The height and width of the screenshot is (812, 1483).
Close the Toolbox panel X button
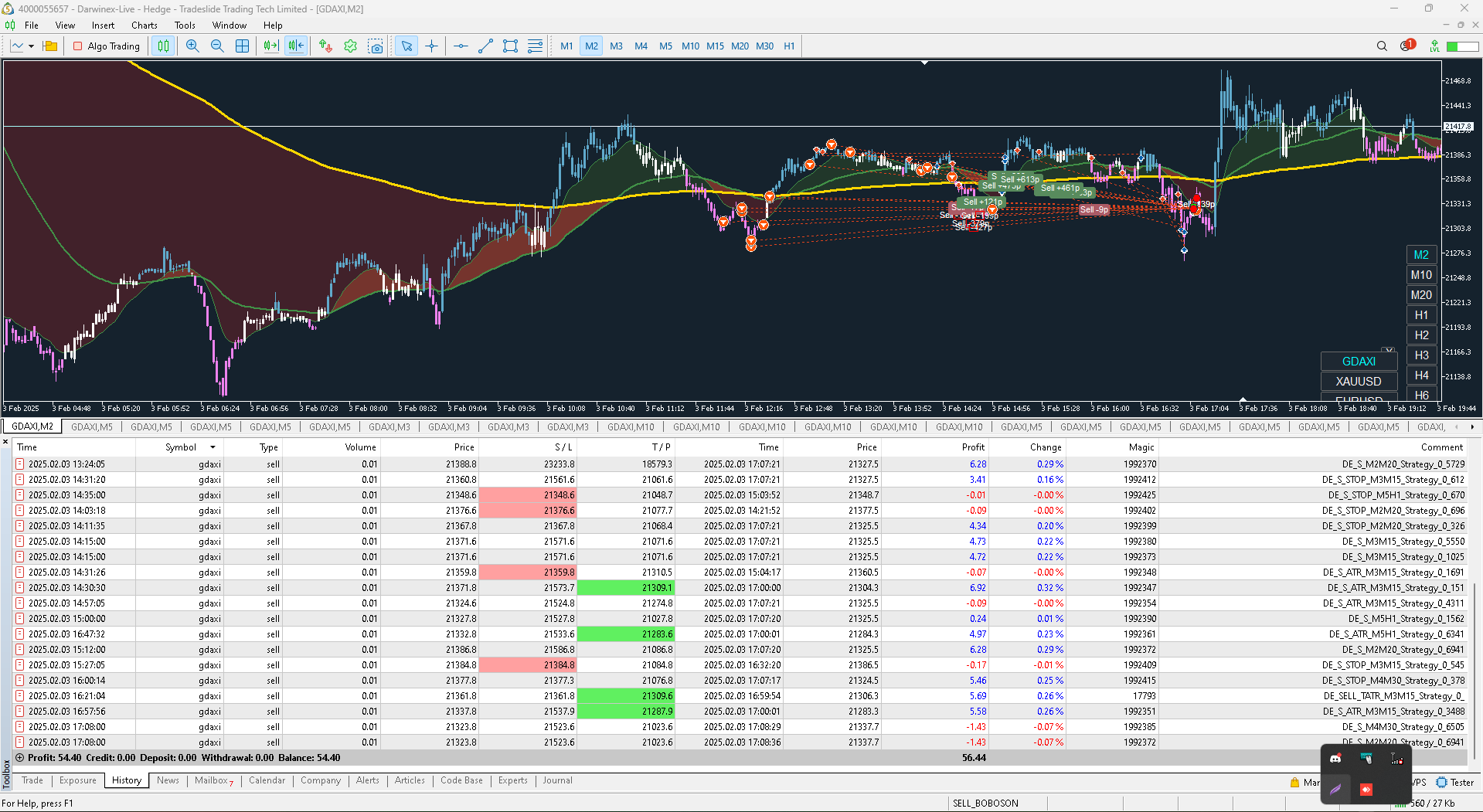pyautogui.click(x=5, y=443)
